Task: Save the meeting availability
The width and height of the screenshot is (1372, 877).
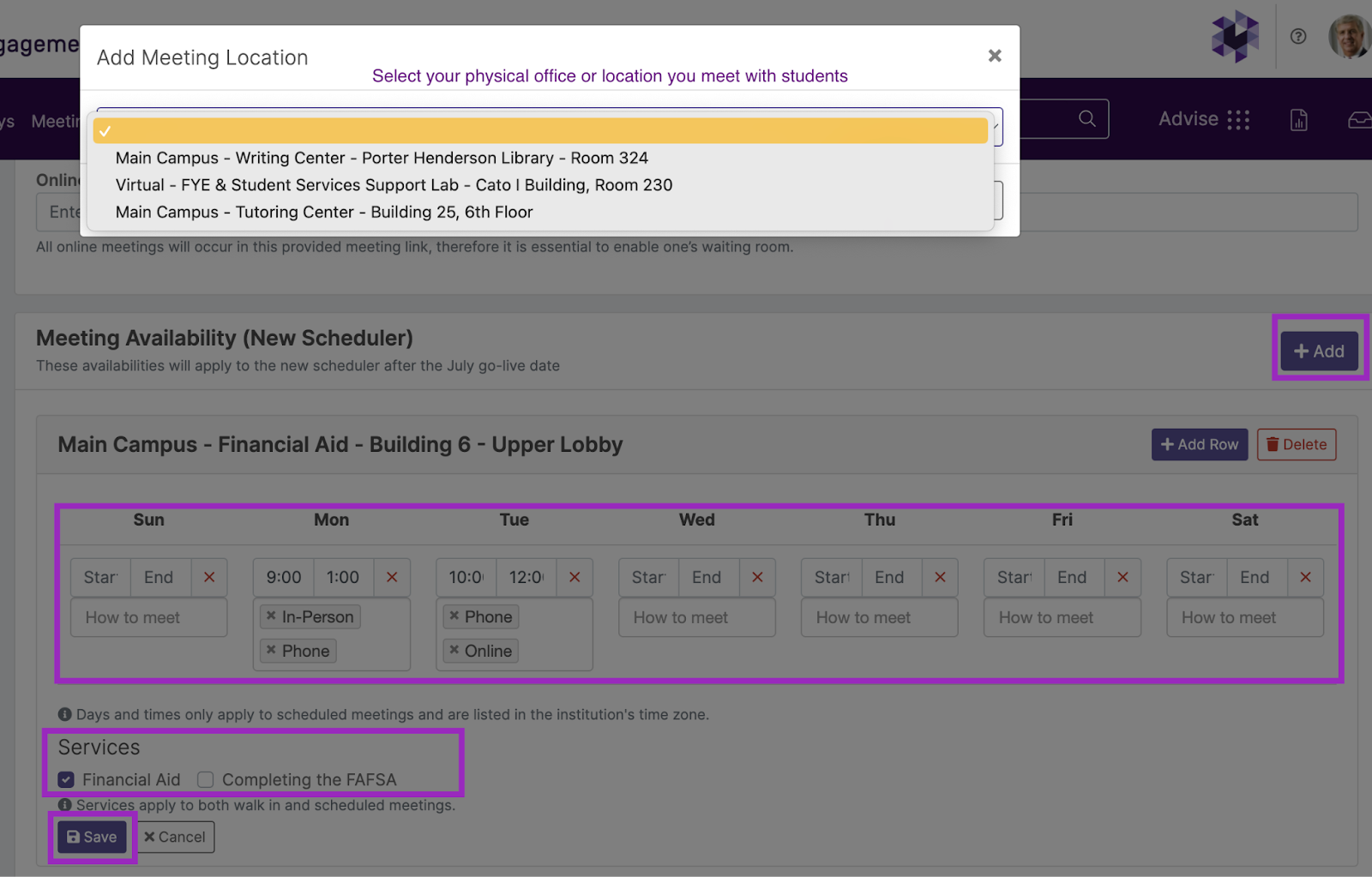Action: pos(92,837)
